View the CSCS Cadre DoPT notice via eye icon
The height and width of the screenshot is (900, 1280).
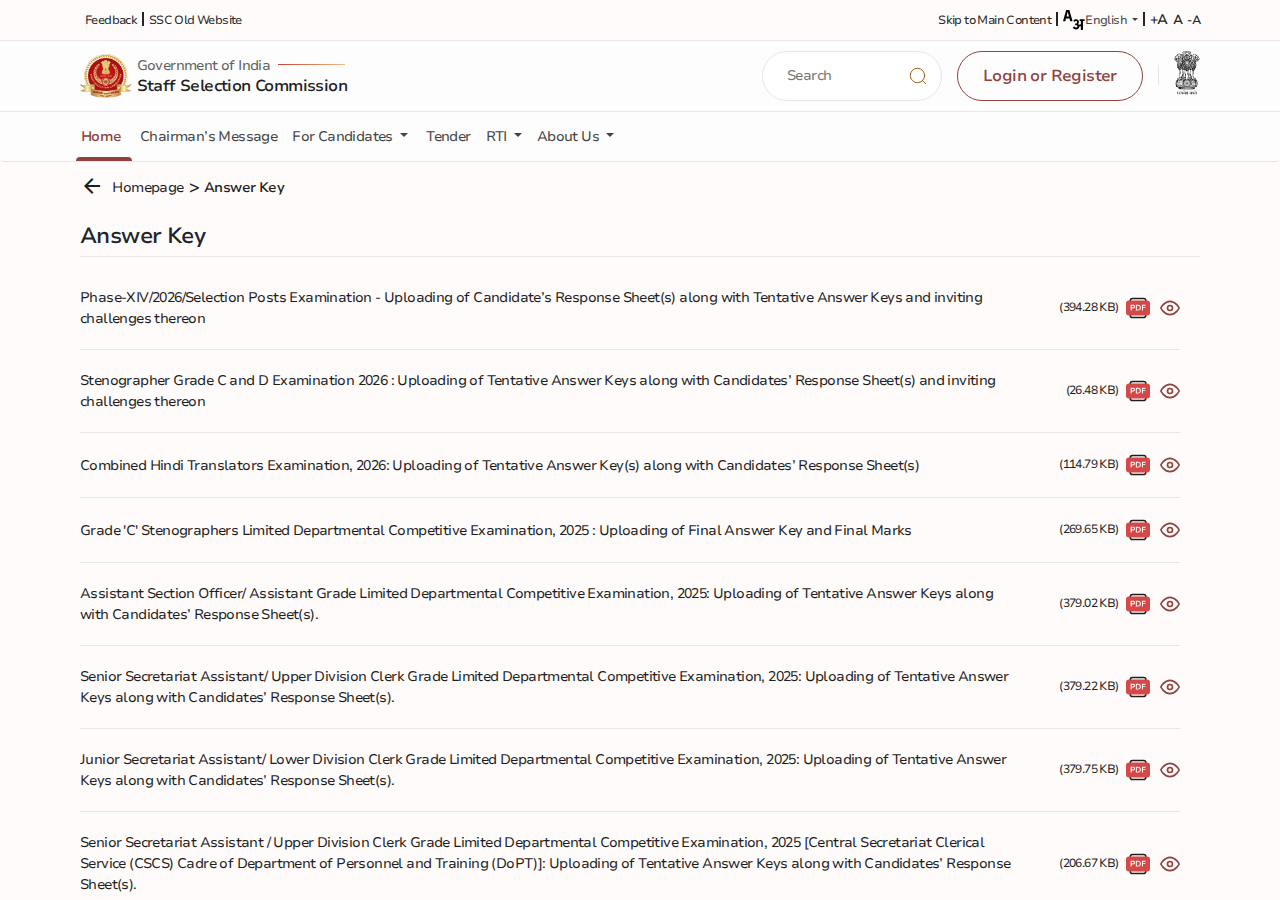pyautogui.click(x=1170, y=864)
